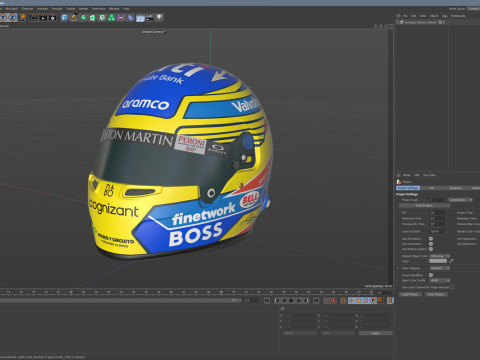Click Scale Project button
Image resolution: width=480 pixels, height=360 pixels.
[x=424, y=205]
